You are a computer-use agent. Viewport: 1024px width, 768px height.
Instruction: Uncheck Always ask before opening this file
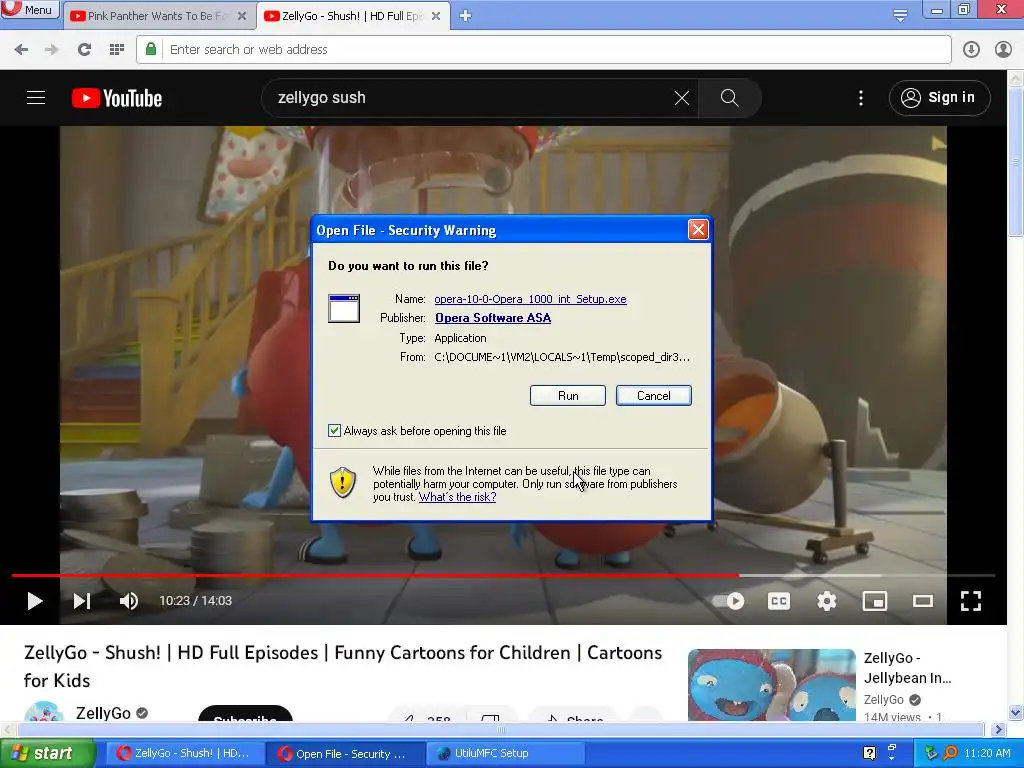click(334, 431)
